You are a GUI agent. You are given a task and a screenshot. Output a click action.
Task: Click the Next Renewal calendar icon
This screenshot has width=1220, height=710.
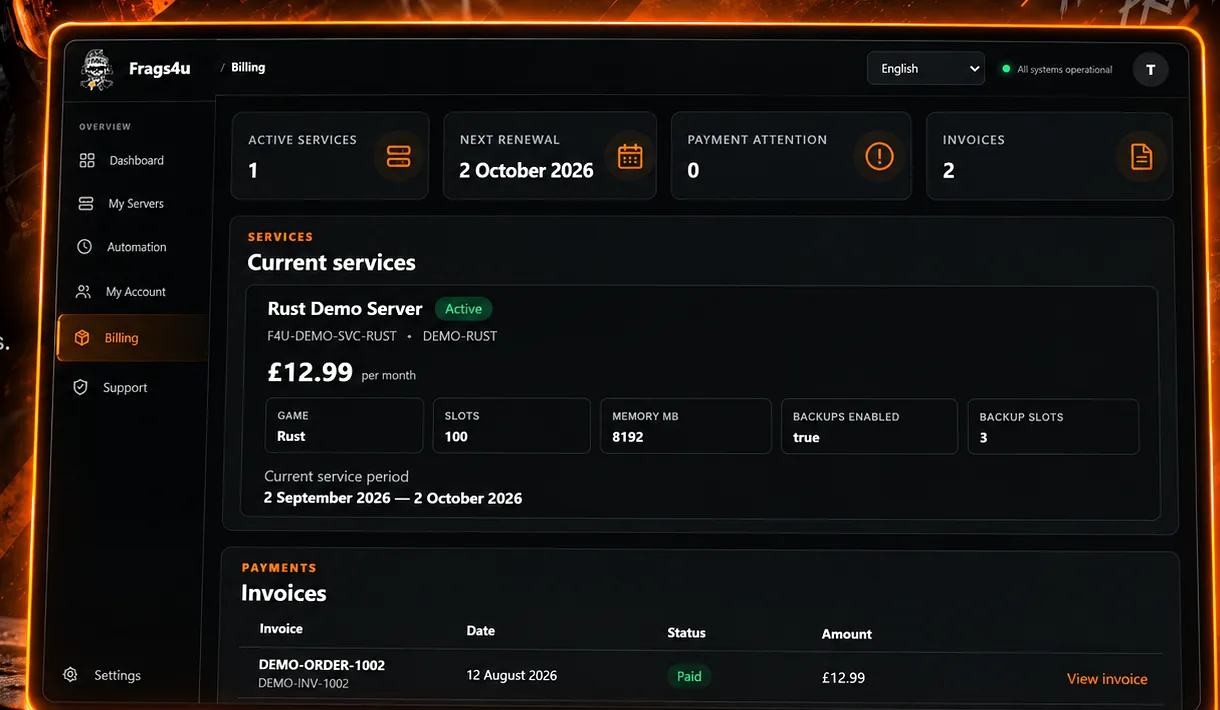tap(630, 156)
